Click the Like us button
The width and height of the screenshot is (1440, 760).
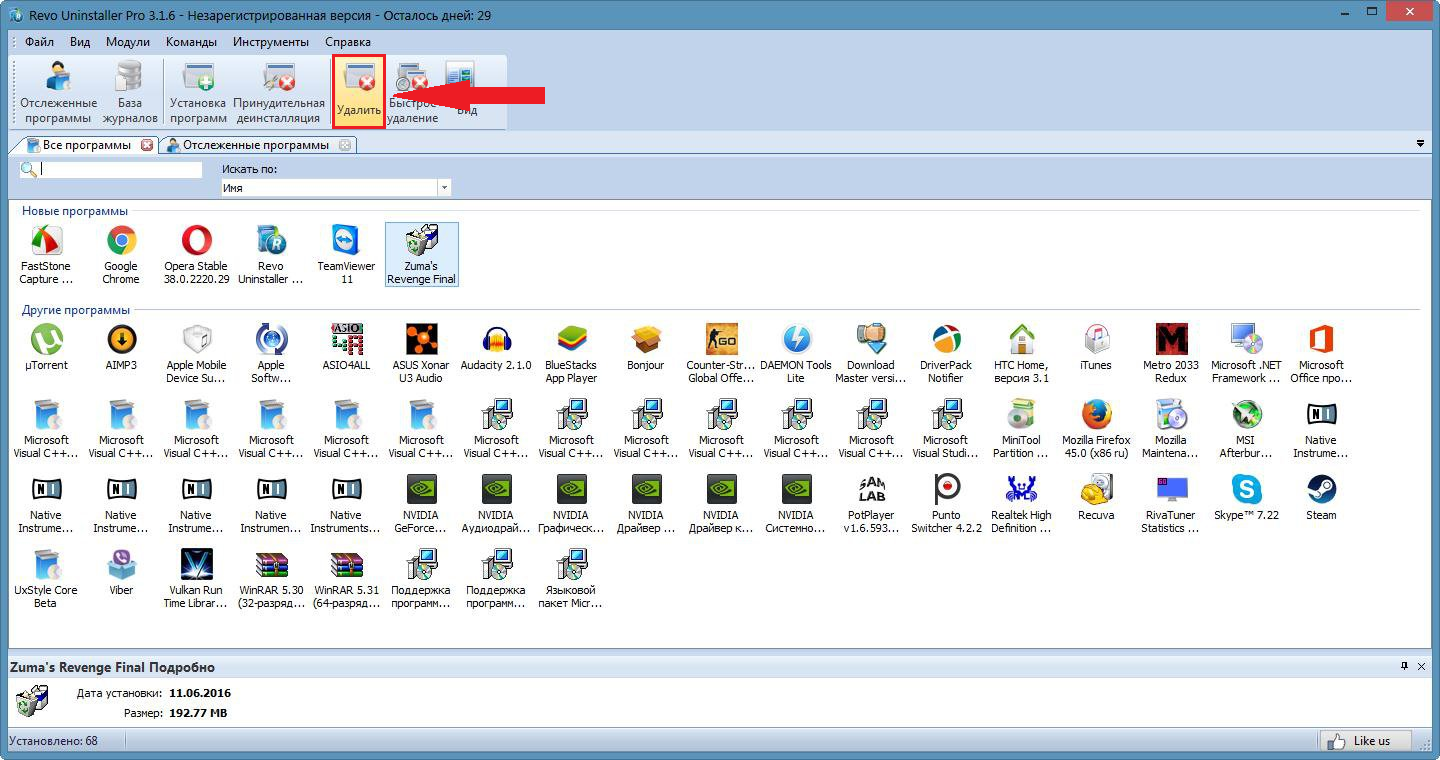click(x=1365, y=741)
